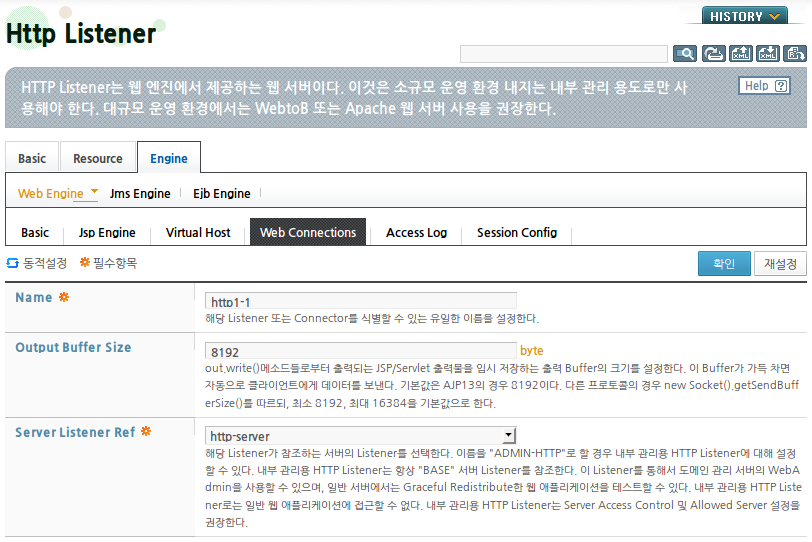812x542 pixels.
Task: Click the XML download icon
Action: 767,53
